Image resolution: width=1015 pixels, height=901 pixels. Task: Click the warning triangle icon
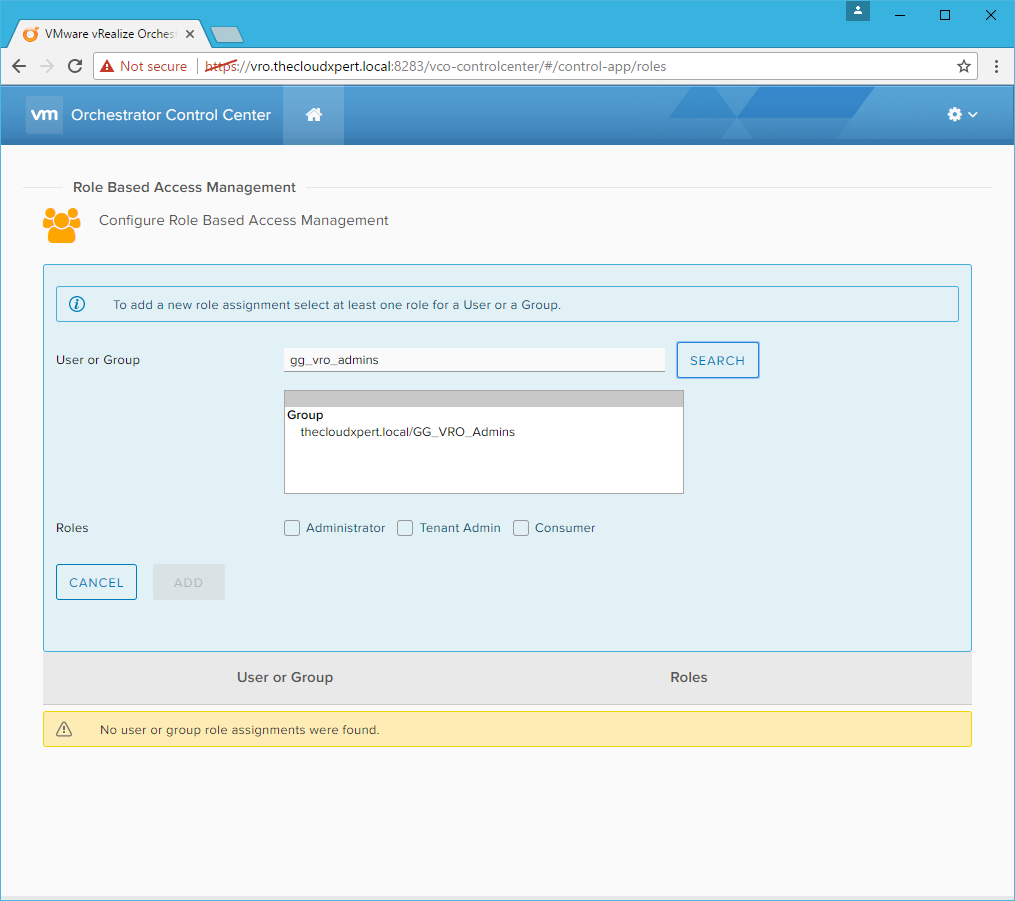[64, 729]
